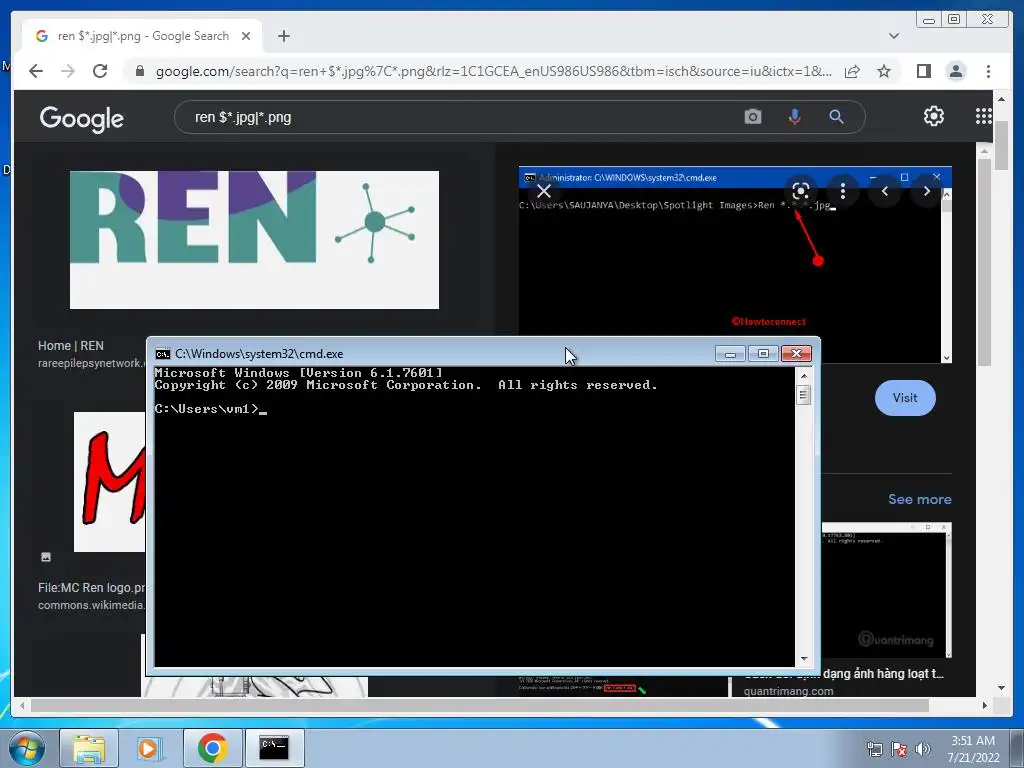Open the quantrimang related image thumbnail
Screen dimensions: 1024x768
click(x=886, y=590)
